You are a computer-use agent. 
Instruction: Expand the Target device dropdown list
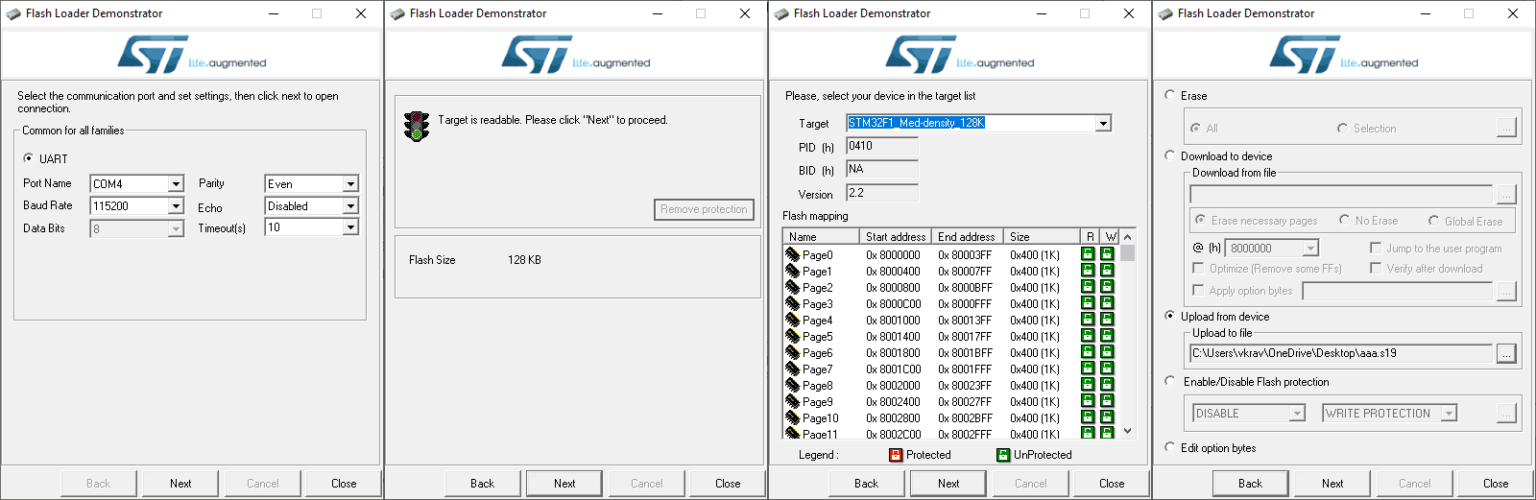pyautogui.click(x=1103, y=124)
